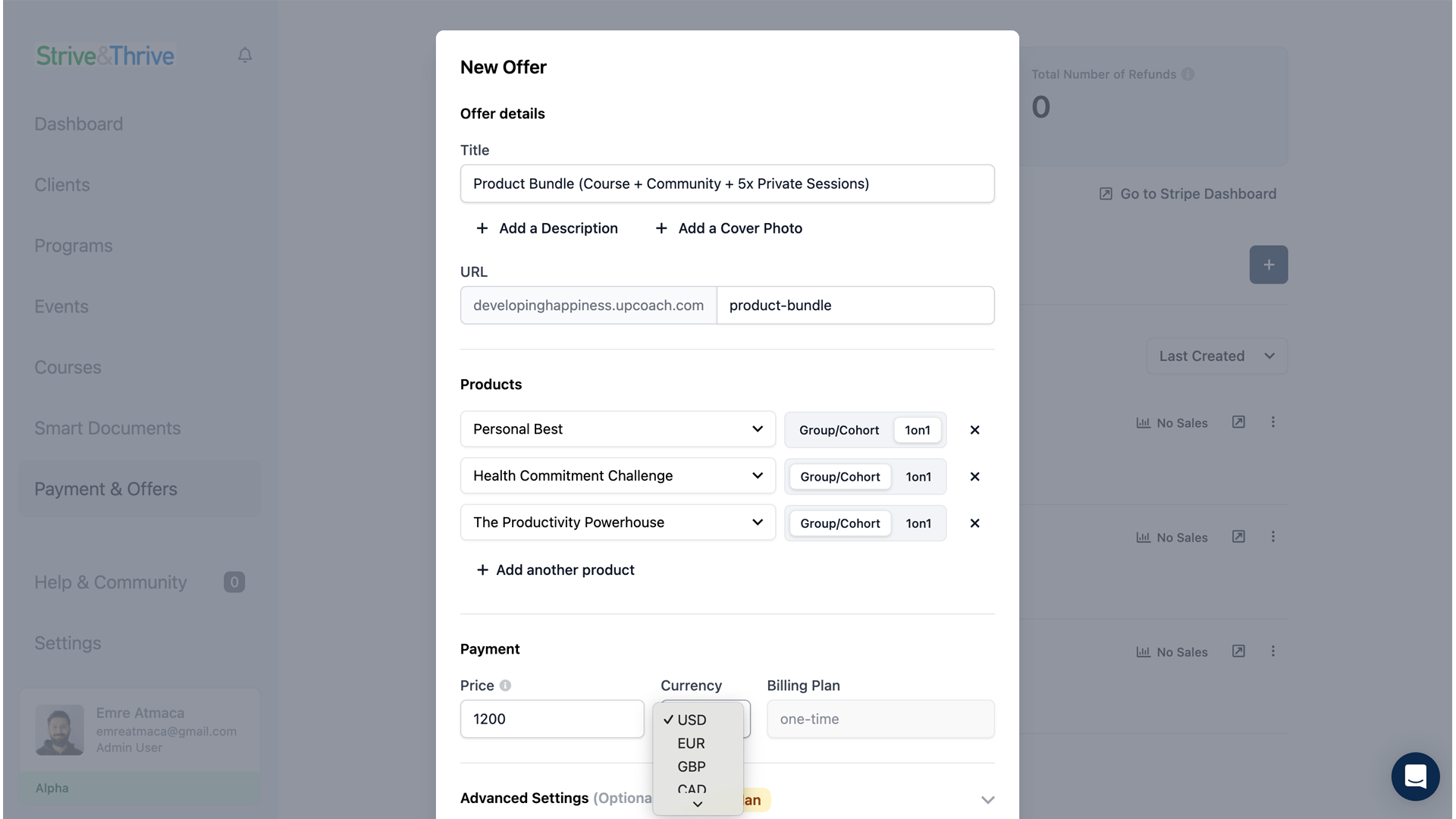Click the plus button to add offer
1456x819 pixels.
[x=1268, y=265]
